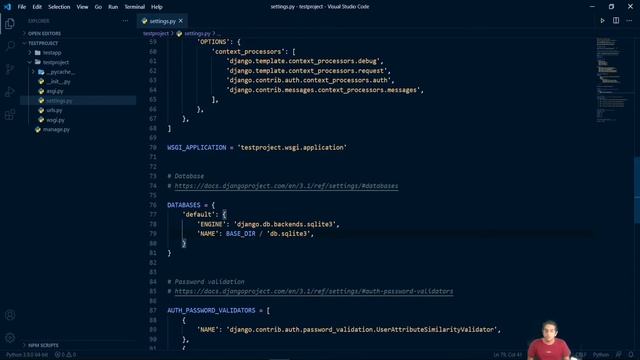The image size is (640, 360).
Task: Select settings.py in the explorer
Action: (59, 101)
